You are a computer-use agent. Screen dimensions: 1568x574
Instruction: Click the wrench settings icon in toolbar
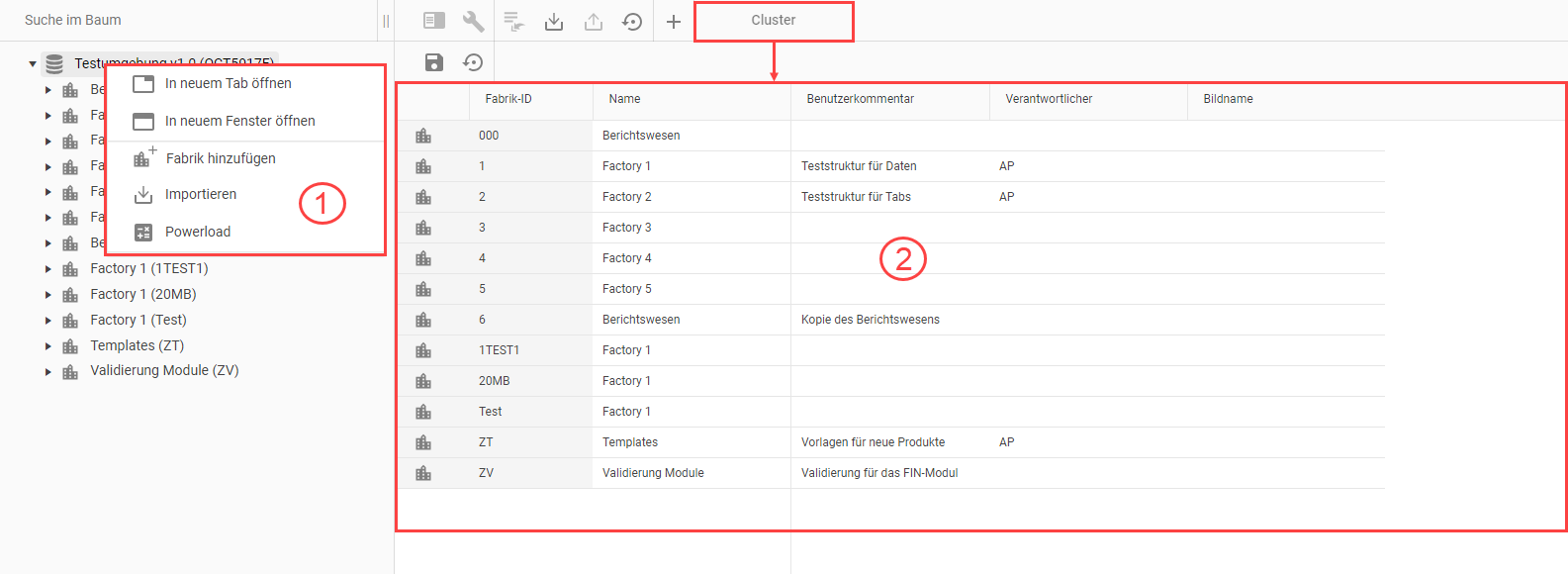click(474, 21)
